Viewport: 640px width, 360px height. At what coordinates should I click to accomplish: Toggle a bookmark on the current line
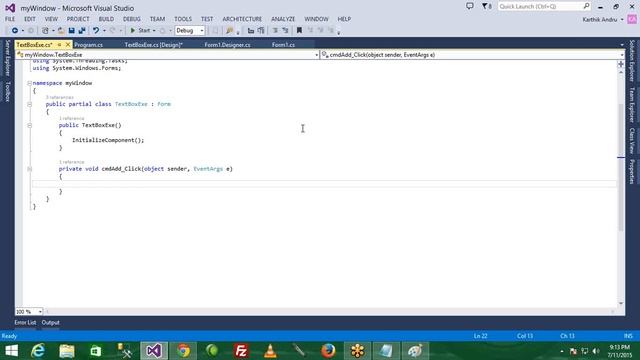point(299,31)
